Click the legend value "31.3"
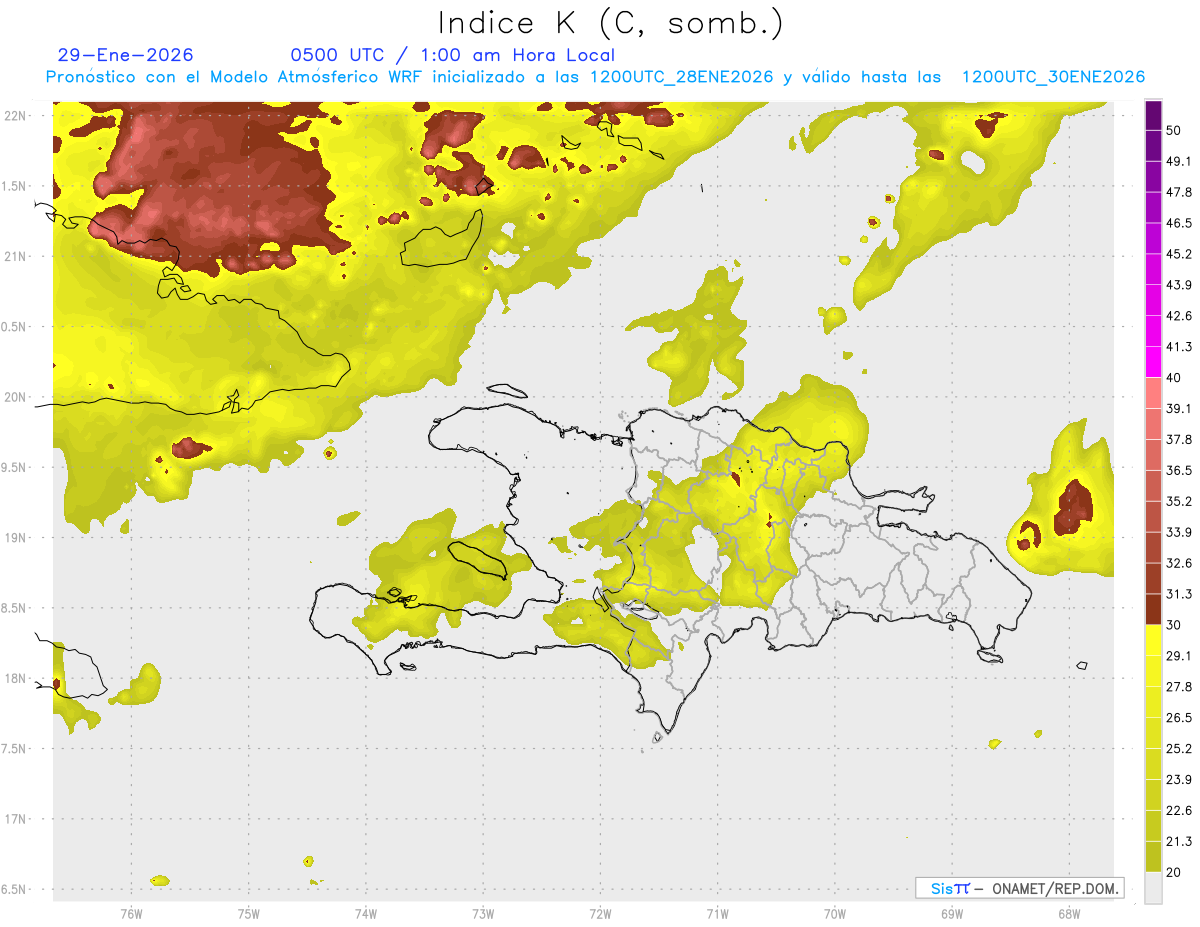Viewport: 1200px width, 927px height. (x=1179, y=594)
